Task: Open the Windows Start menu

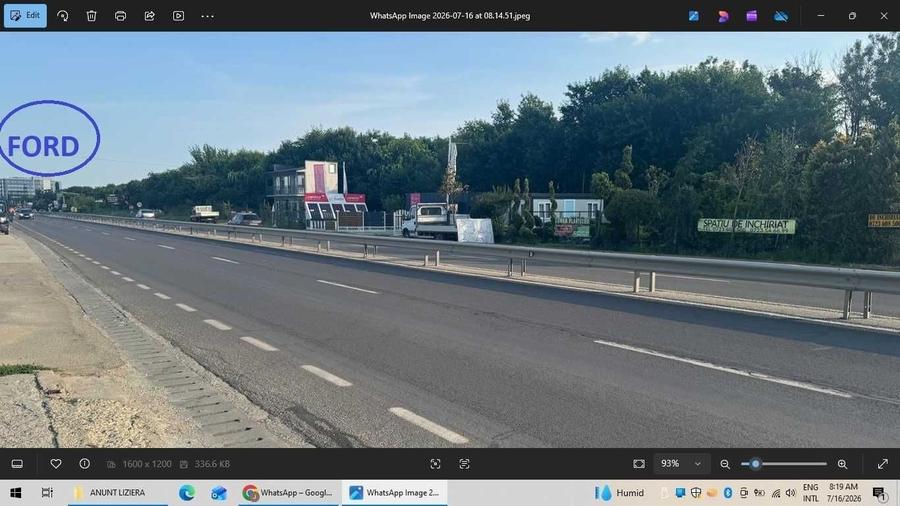Action: point(15,493)
